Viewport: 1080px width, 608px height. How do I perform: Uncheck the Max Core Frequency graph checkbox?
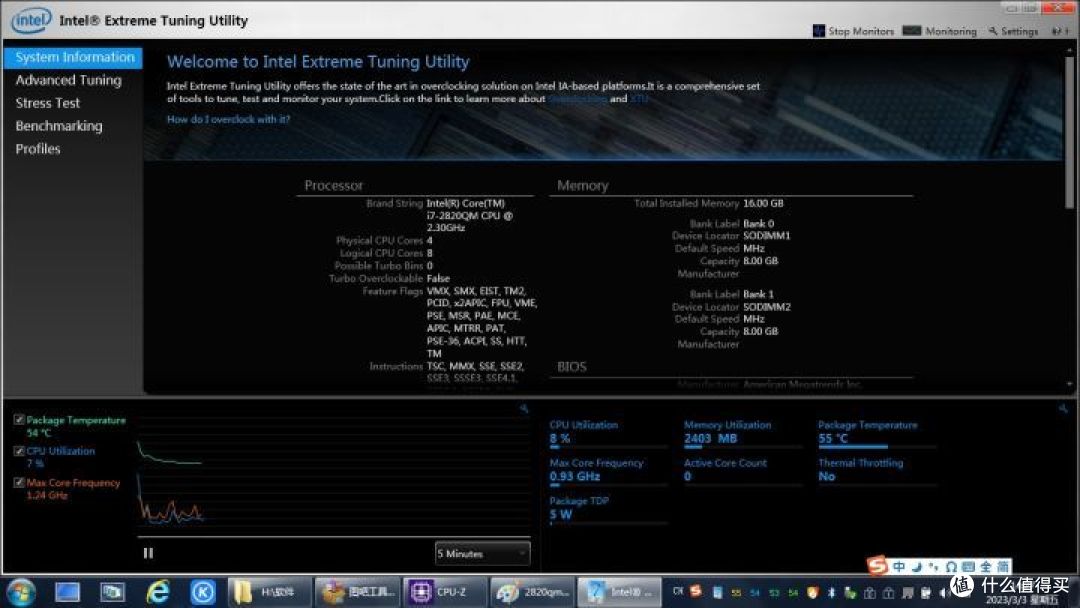point(19,482)
